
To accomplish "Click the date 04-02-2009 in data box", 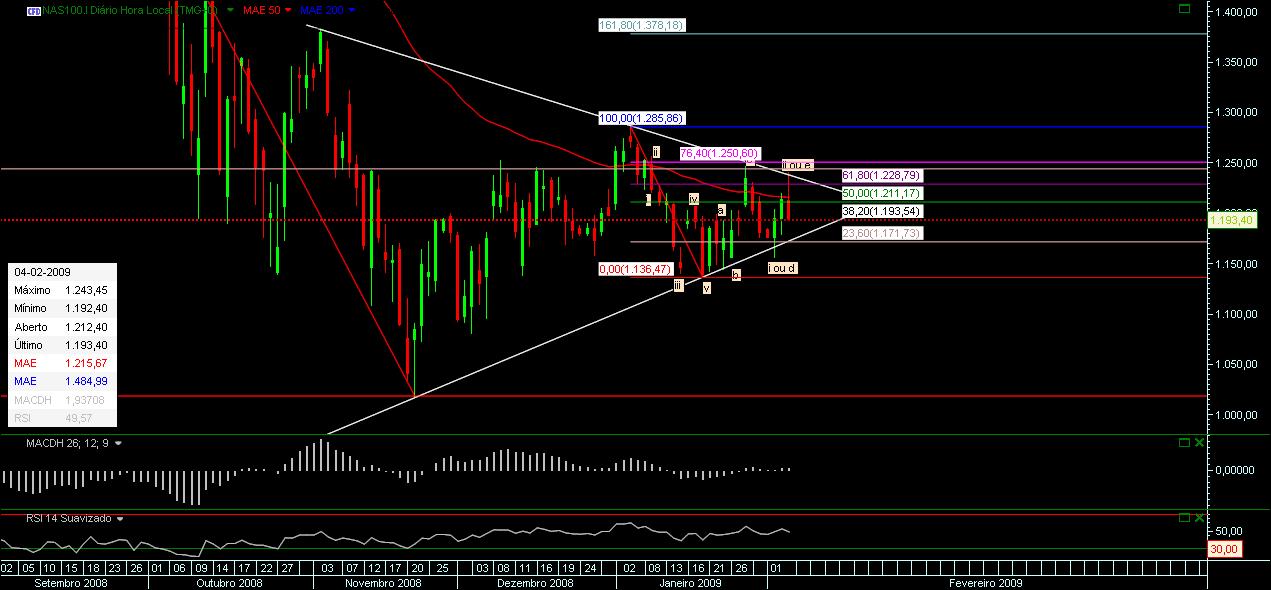I will coord(41,271).
